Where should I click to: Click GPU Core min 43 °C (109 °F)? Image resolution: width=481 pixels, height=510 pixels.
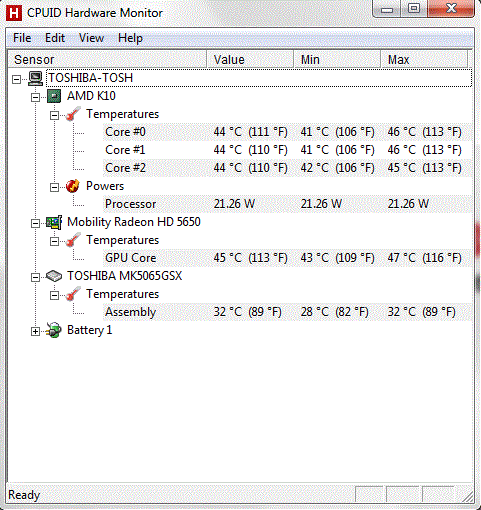coord(338,258)
